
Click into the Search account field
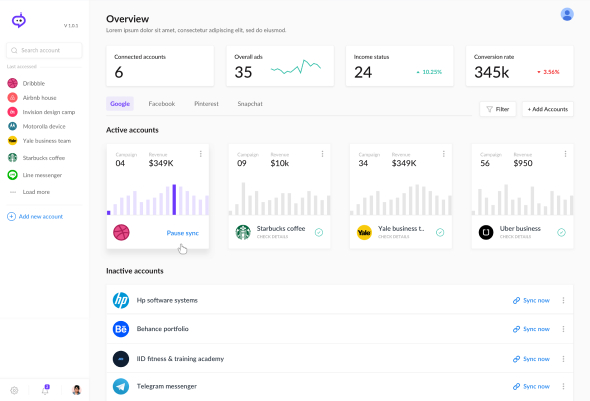coord(44,50)
